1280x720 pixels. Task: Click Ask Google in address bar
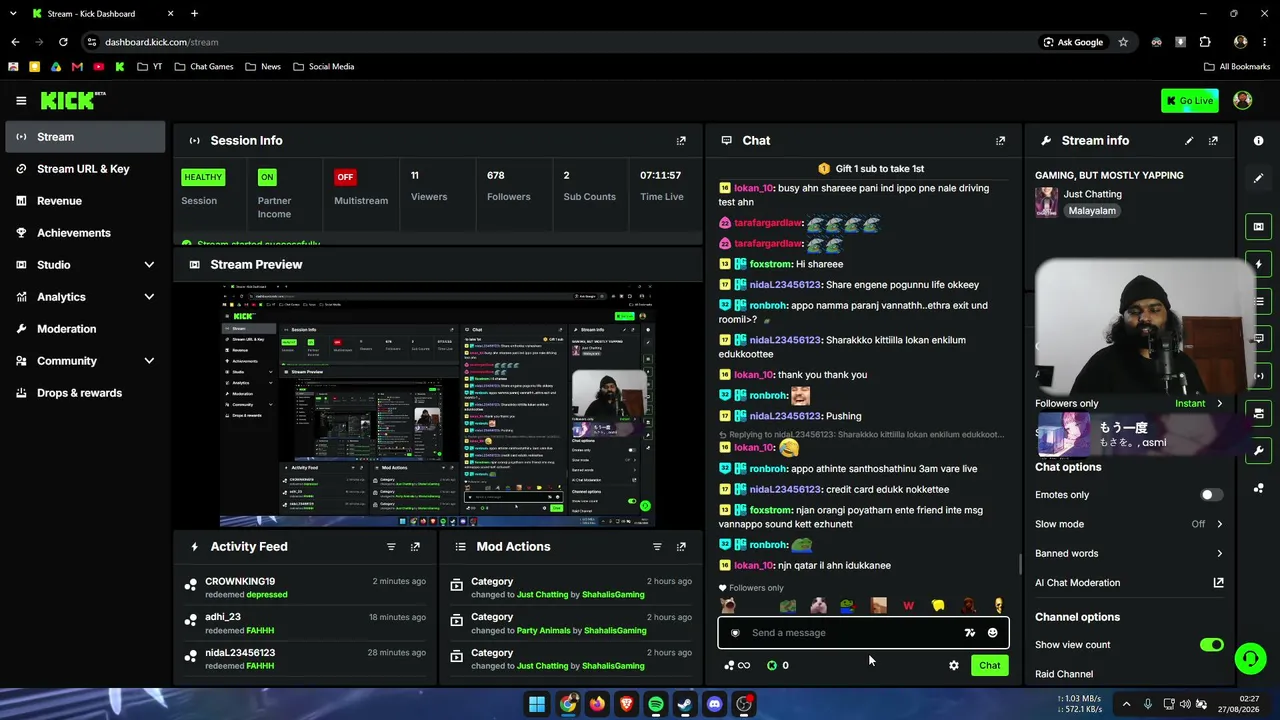1073,42
